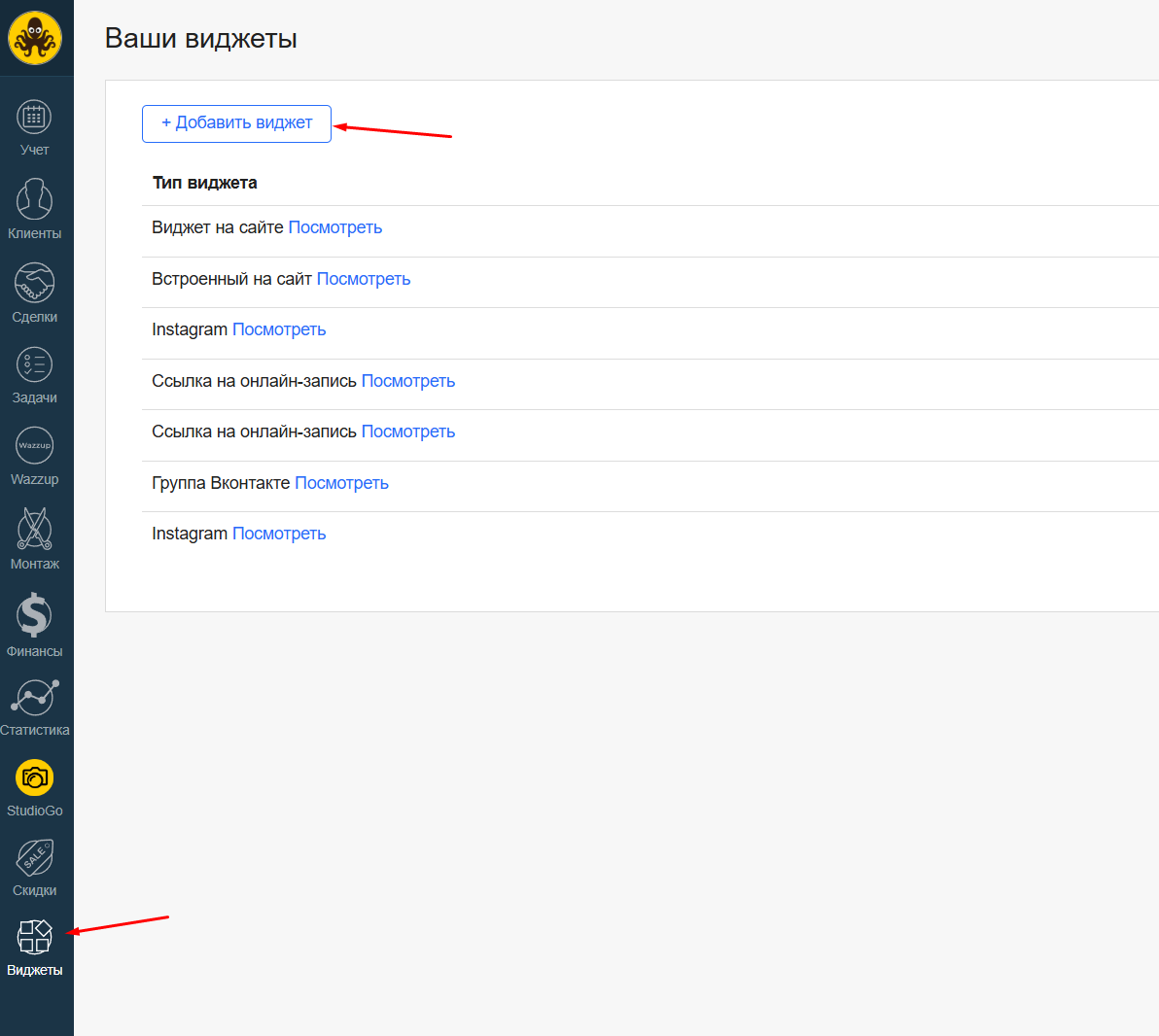This screenshot has height=1036, width=1159.
Task: Open the Монтаж scissors section
Action: pos(35,538)
